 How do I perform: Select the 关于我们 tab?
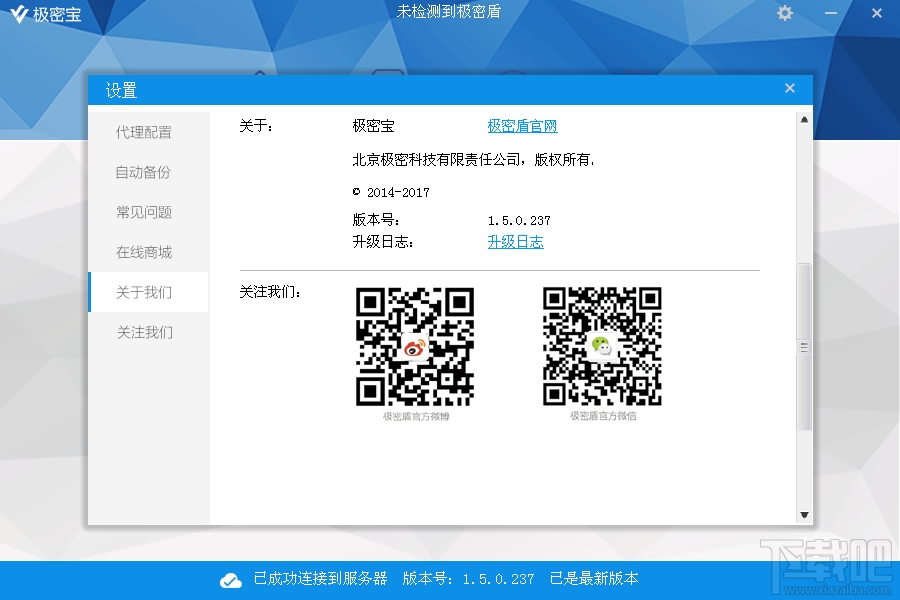[149, 292]
